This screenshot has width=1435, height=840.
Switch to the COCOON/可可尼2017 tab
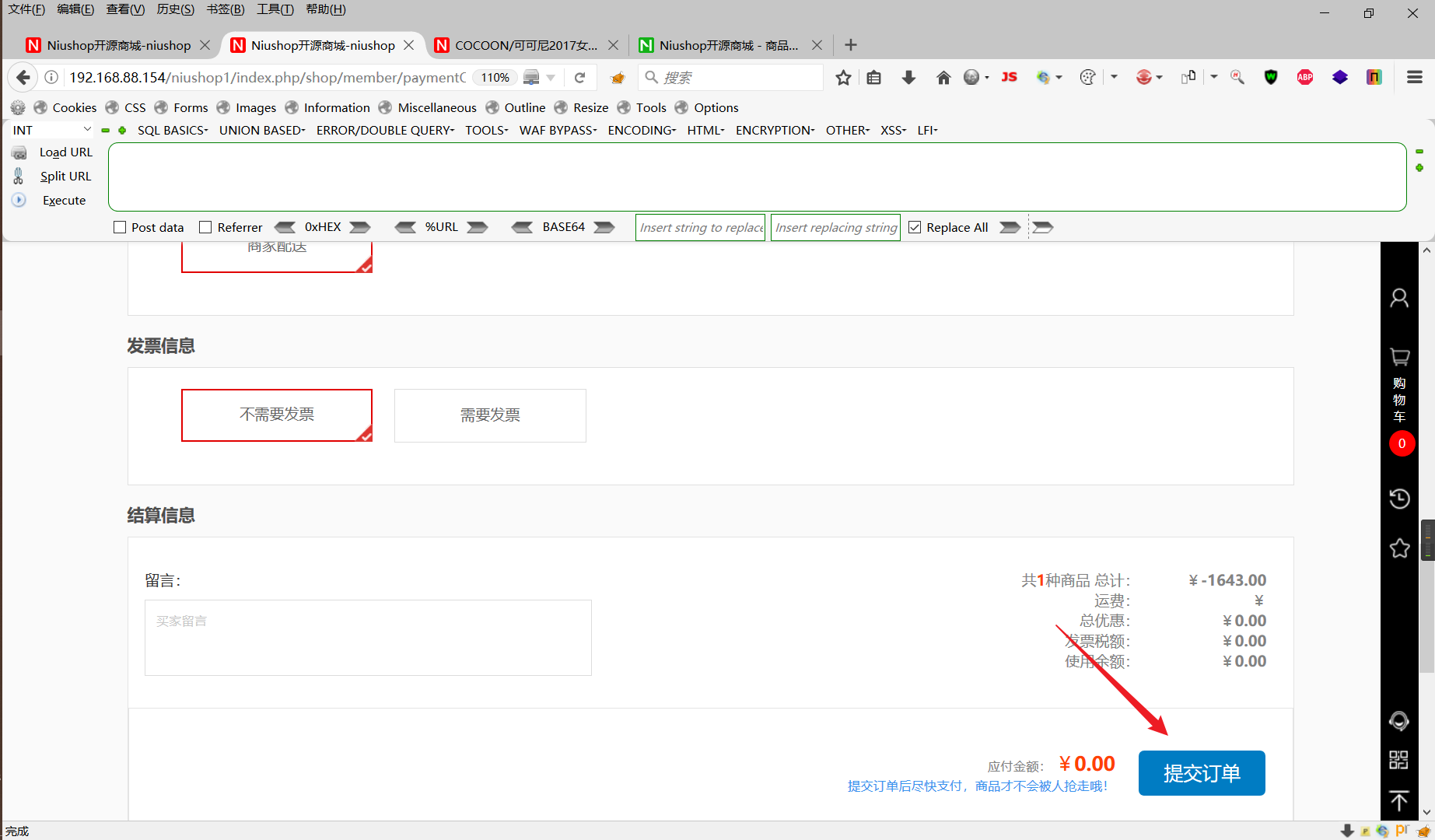[527, 45]
